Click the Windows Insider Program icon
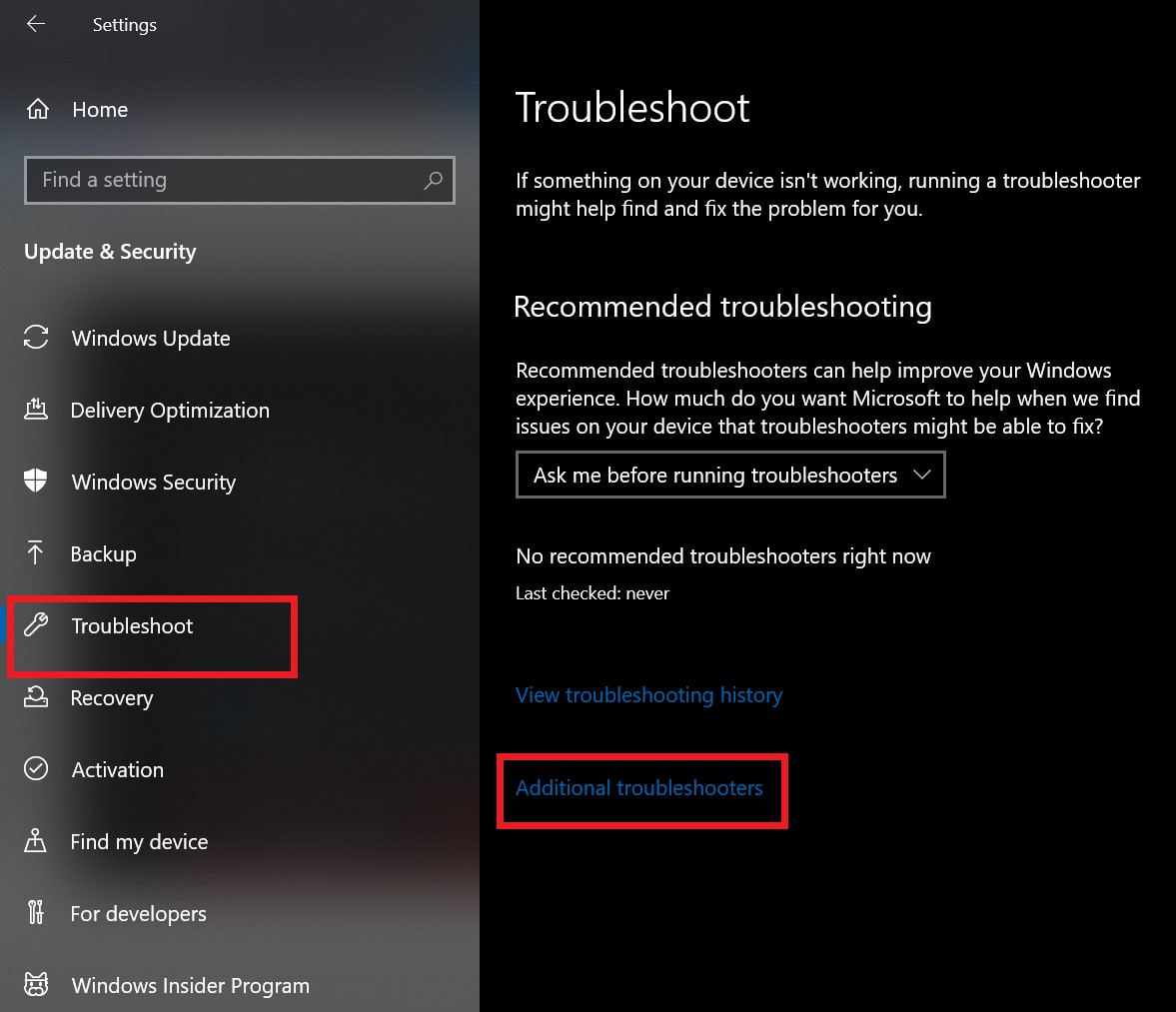The width and height of the screenshot is (1176, 1012). 36,985
